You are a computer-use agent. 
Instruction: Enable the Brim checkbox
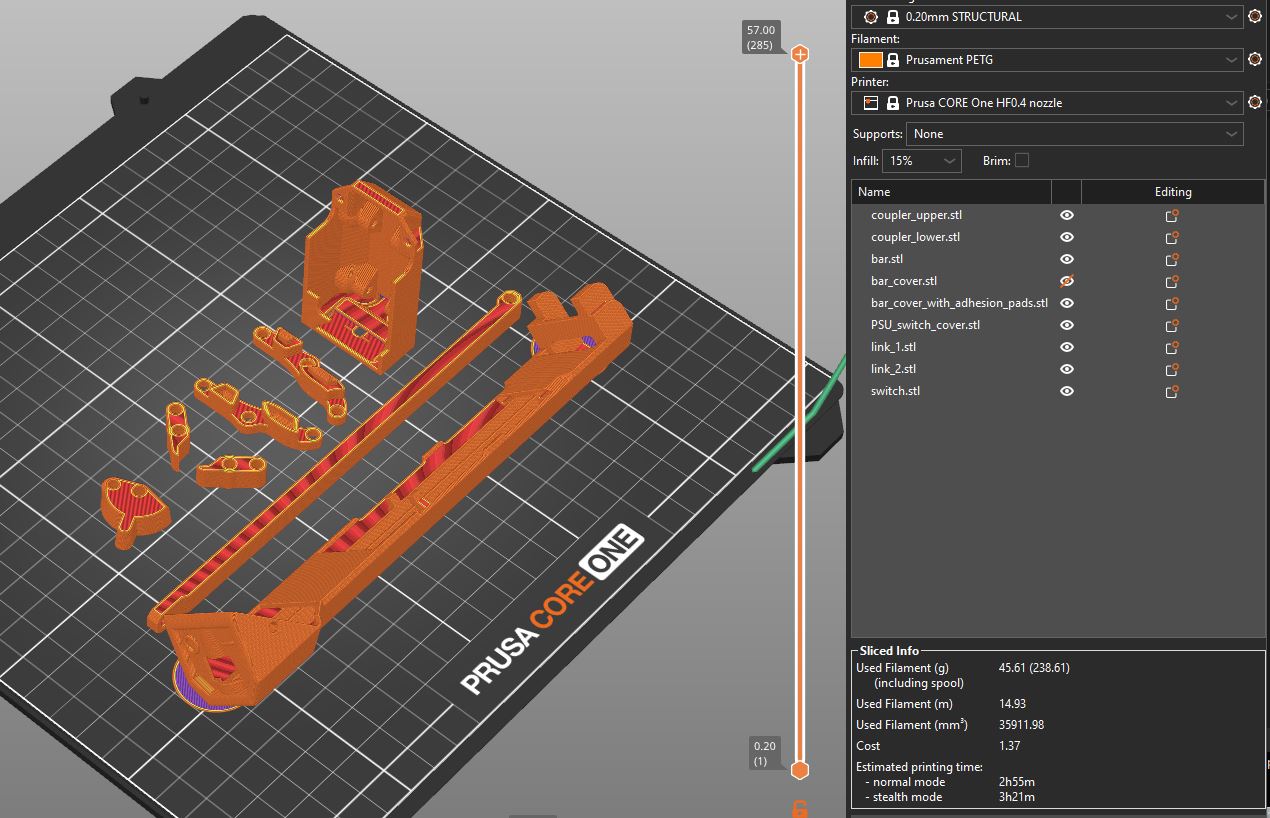tap(1021, 160)
